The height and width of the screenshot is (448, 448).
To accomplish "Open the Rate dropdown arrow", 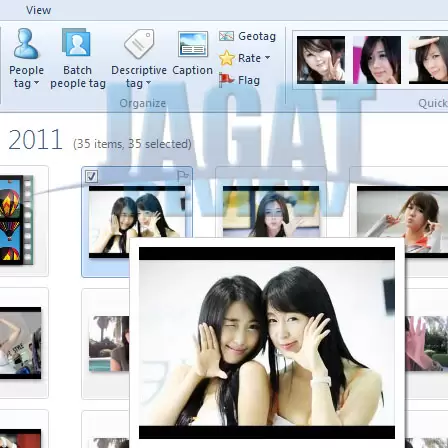I will tap(267, 58).
